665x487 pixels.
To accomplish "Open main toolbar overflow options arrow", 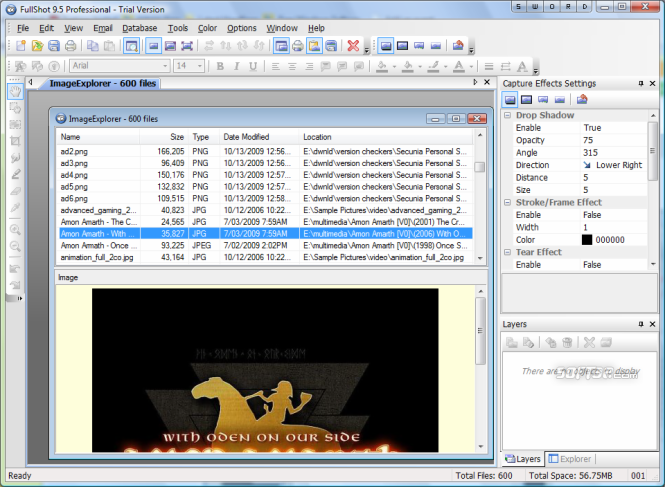I will 367,50.
